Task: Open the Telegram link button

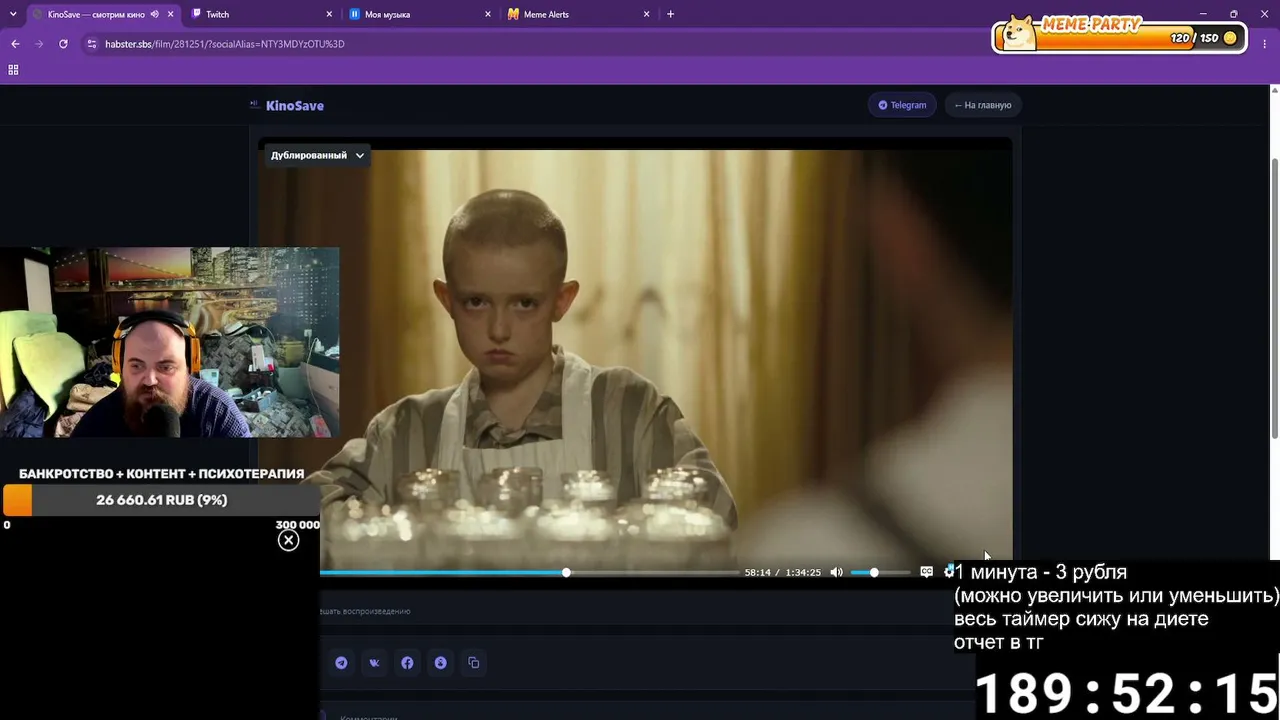Action: click(x=902, y=105)
